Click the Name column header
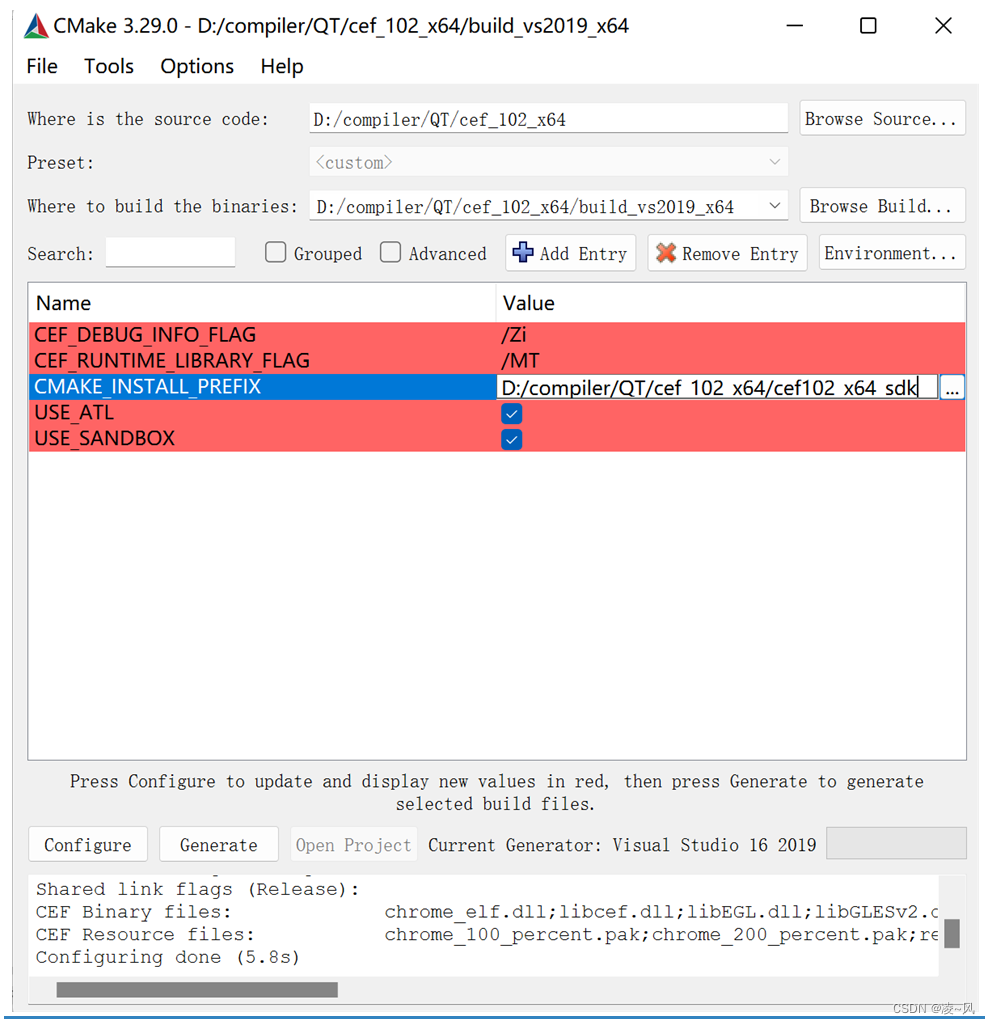The width and height of the screenshot is (990, 1024). coord(262,303)
